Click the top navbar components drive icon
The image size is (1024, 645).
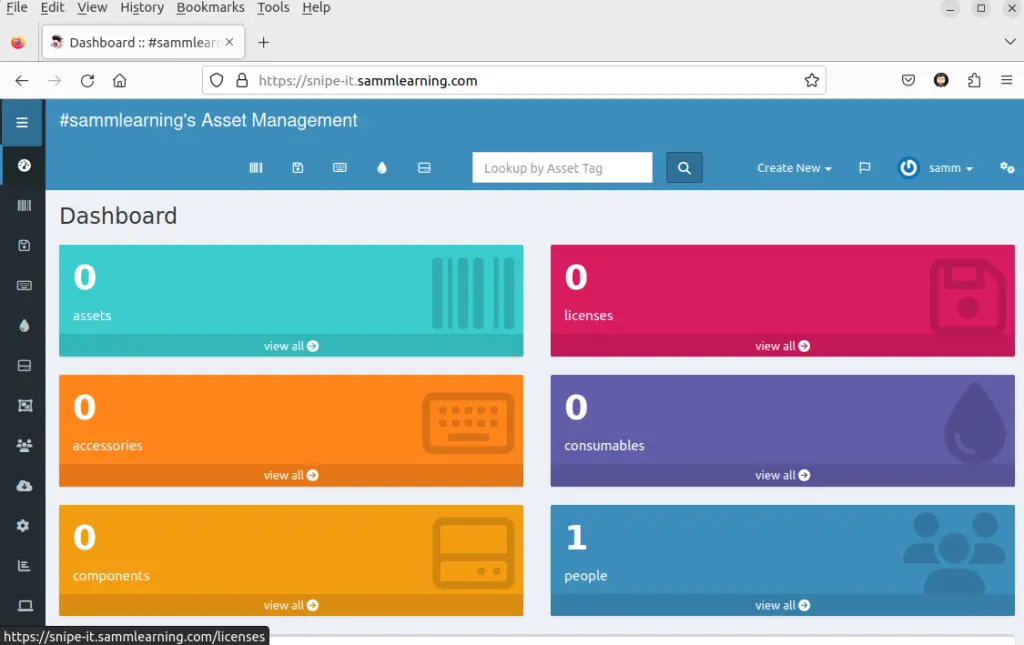coord(424,168)
